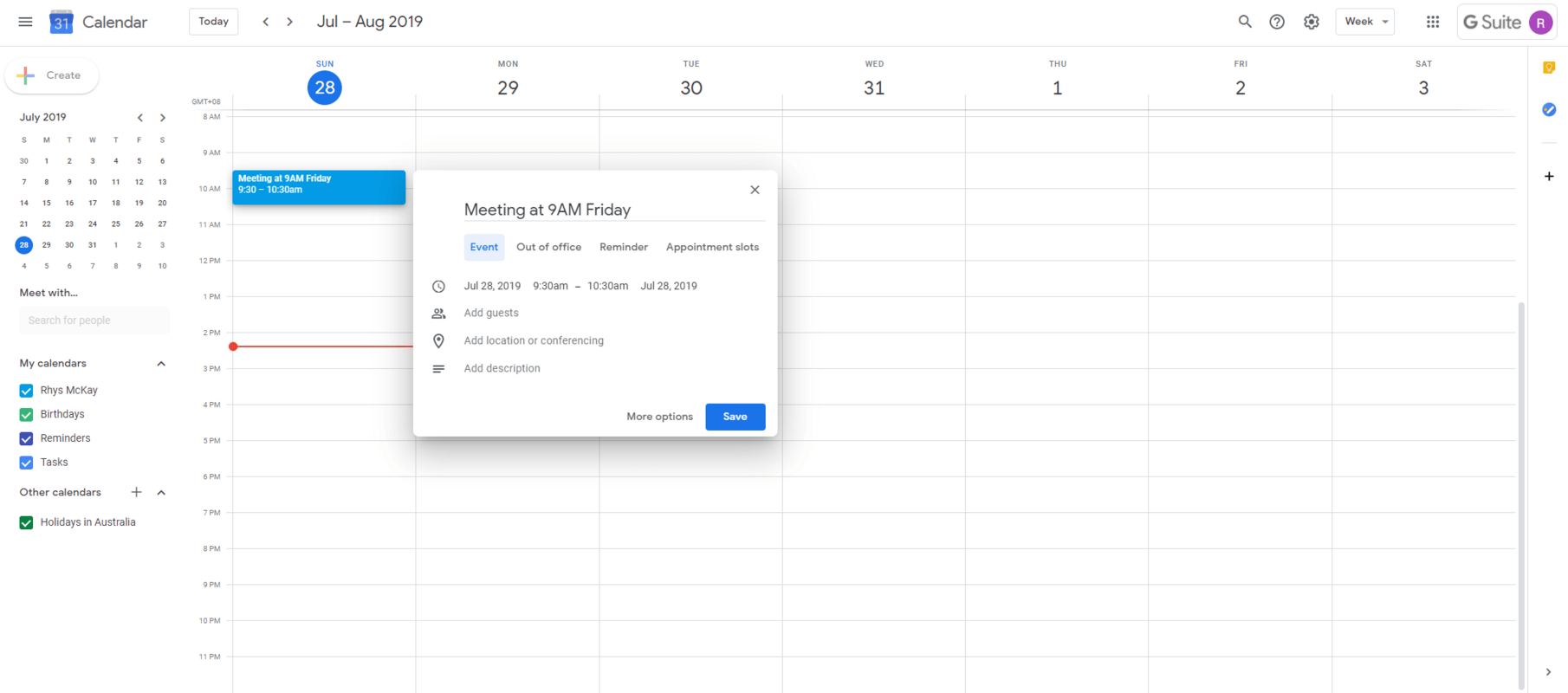The height and width of the screenshot is (693, 1568).
Task: Open the Meeting at 9AM Friday event block
Action: [x=319, y=187]
